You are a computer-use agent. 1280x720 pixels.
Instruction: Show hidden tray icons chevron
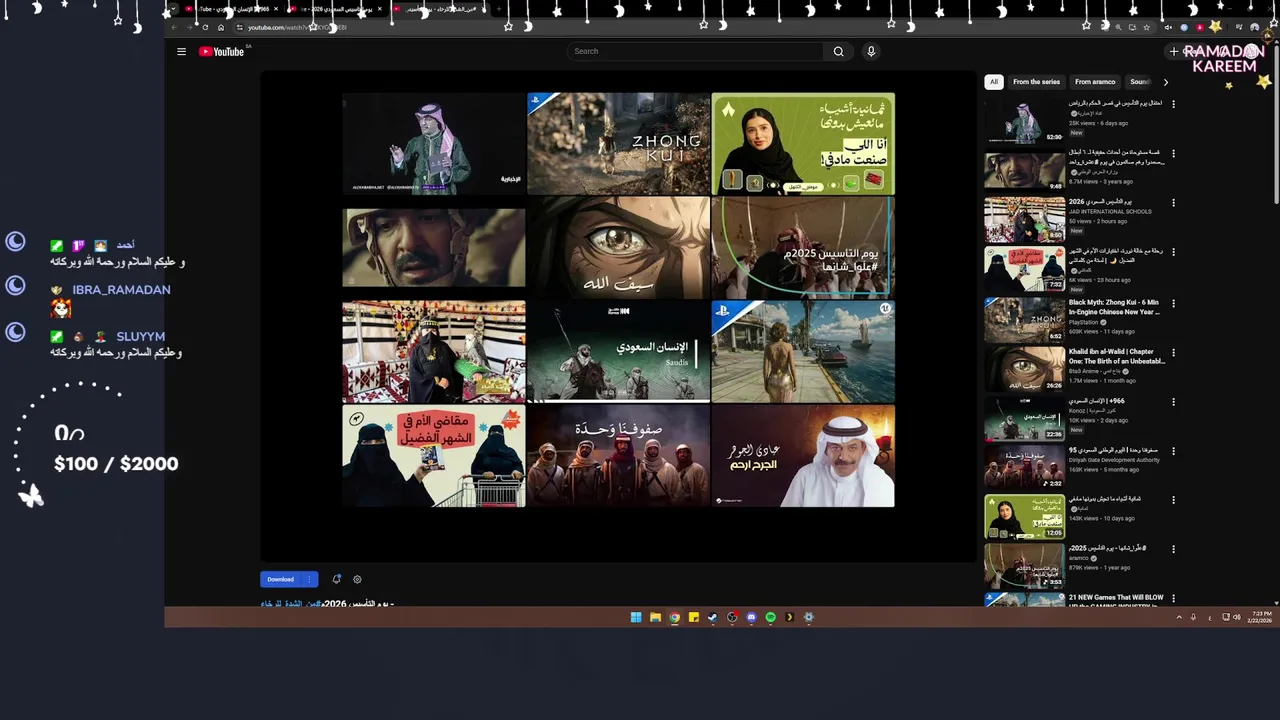tap(1179, 617)
